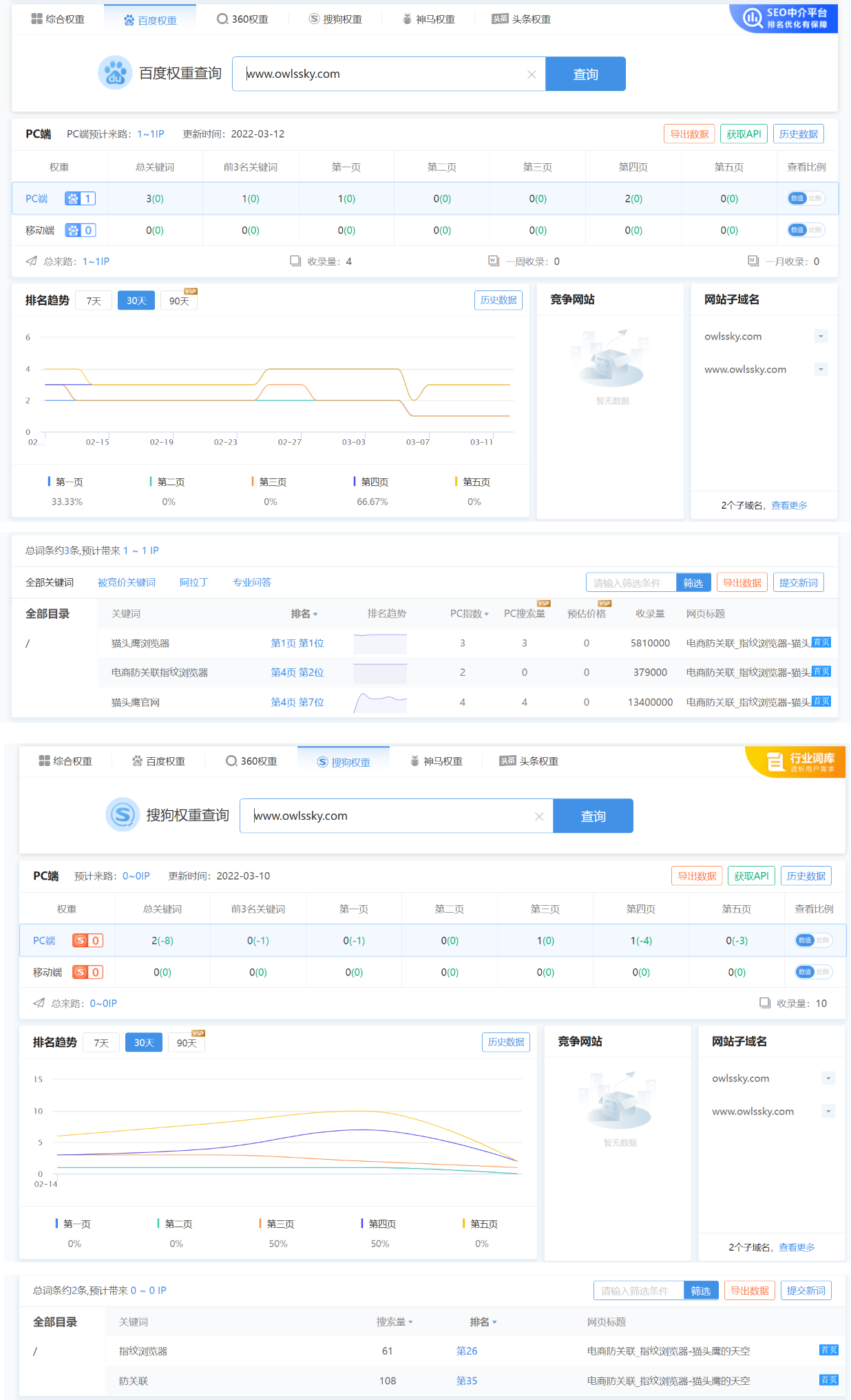Select 90天 VIP range in Sogou trend
Image resolution: width=851 pixels, height=1400 pixels.
[187, 1043]
